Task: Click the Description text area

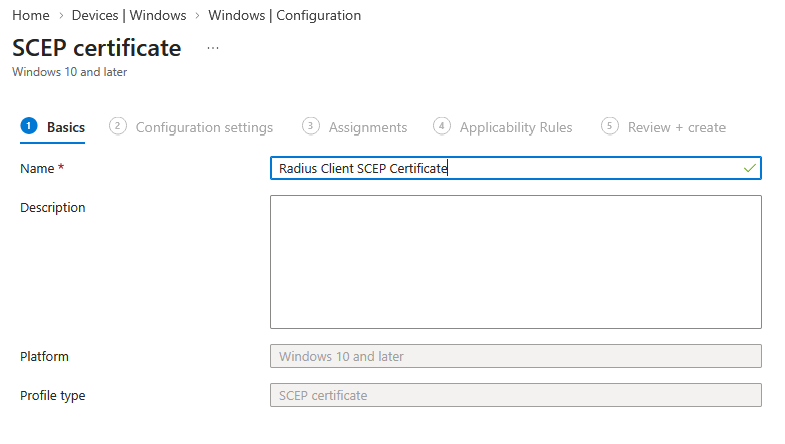Action: 516,262
